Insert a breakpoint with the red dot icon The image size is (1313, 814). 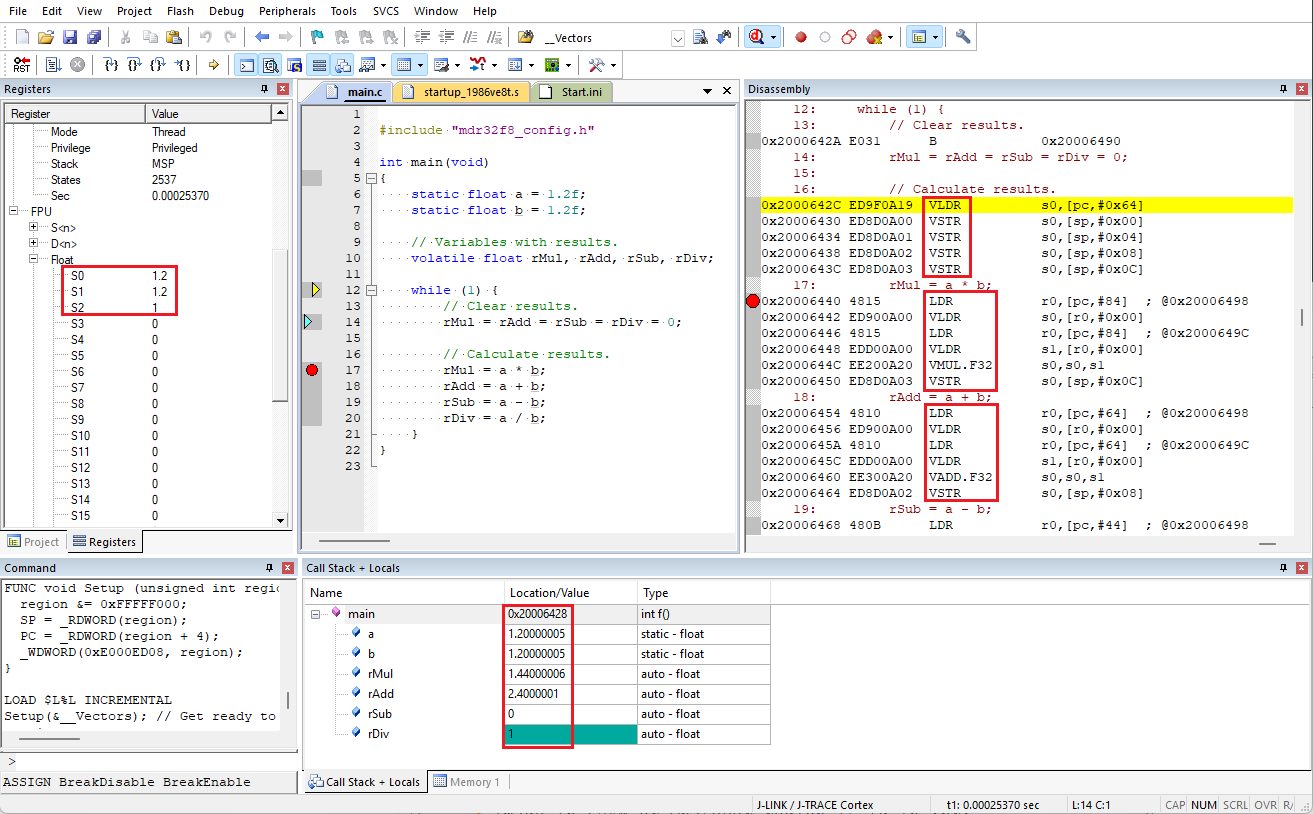[x=801, y=37]
